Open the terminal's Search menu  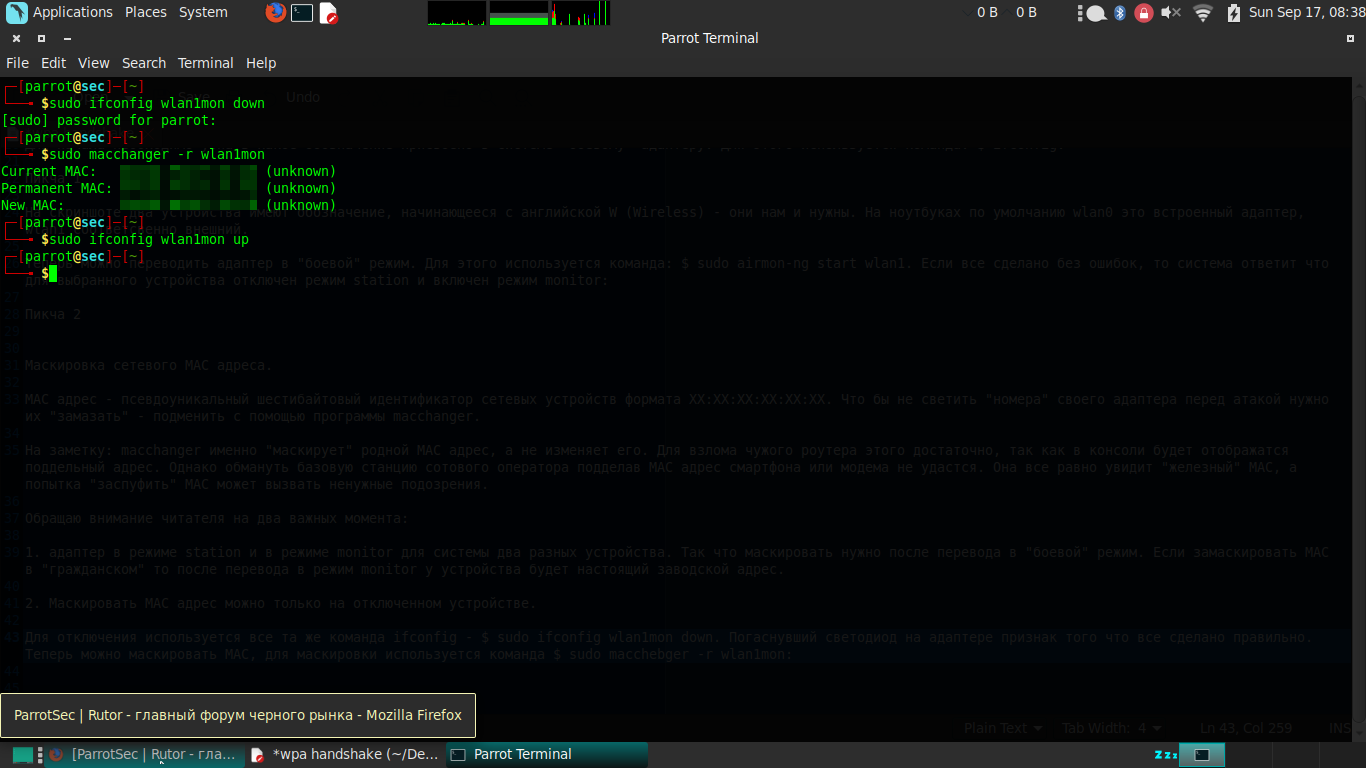[144, 63]
